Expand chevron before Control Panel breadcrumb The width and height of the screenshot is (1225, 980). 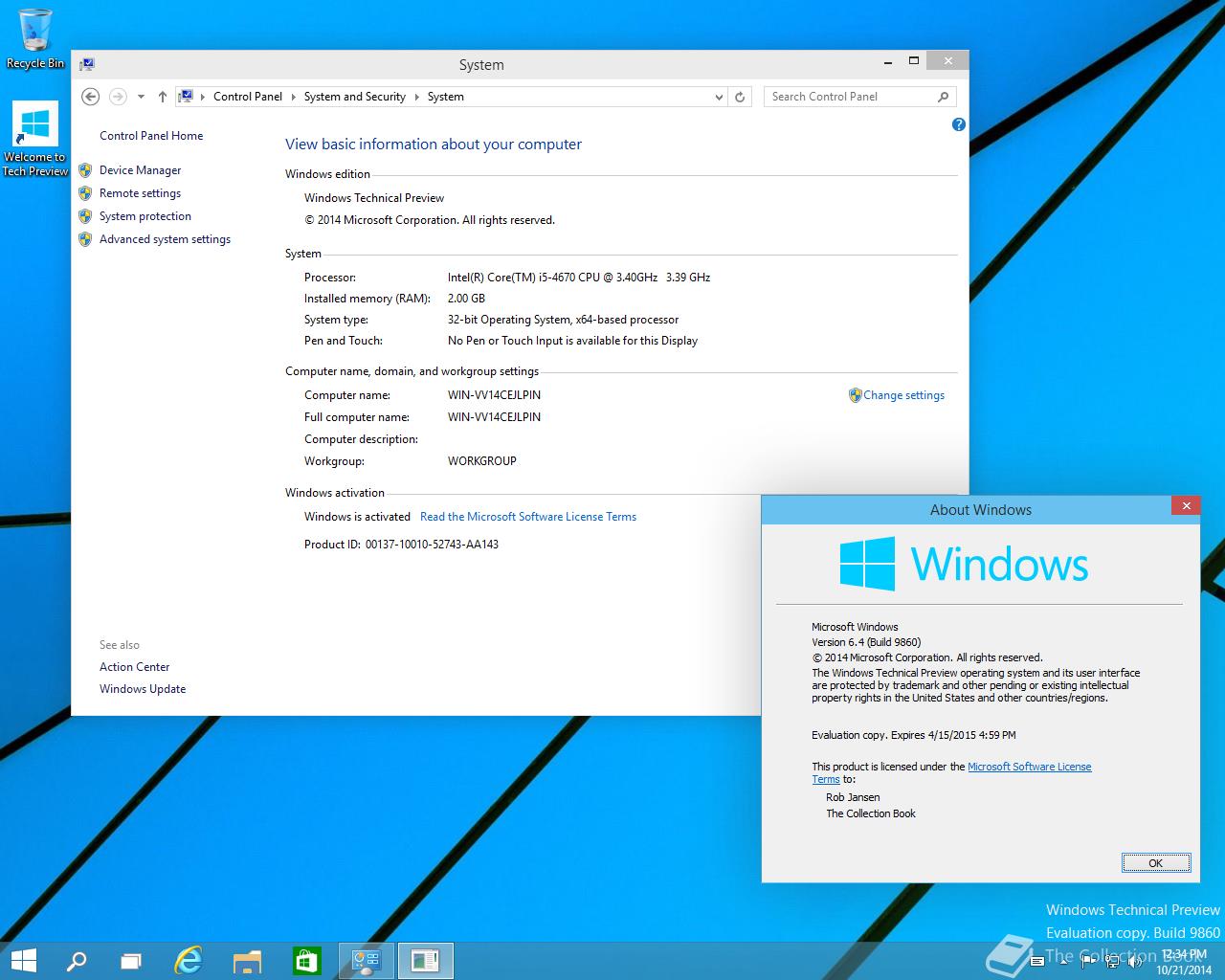(x=203, y=97)
